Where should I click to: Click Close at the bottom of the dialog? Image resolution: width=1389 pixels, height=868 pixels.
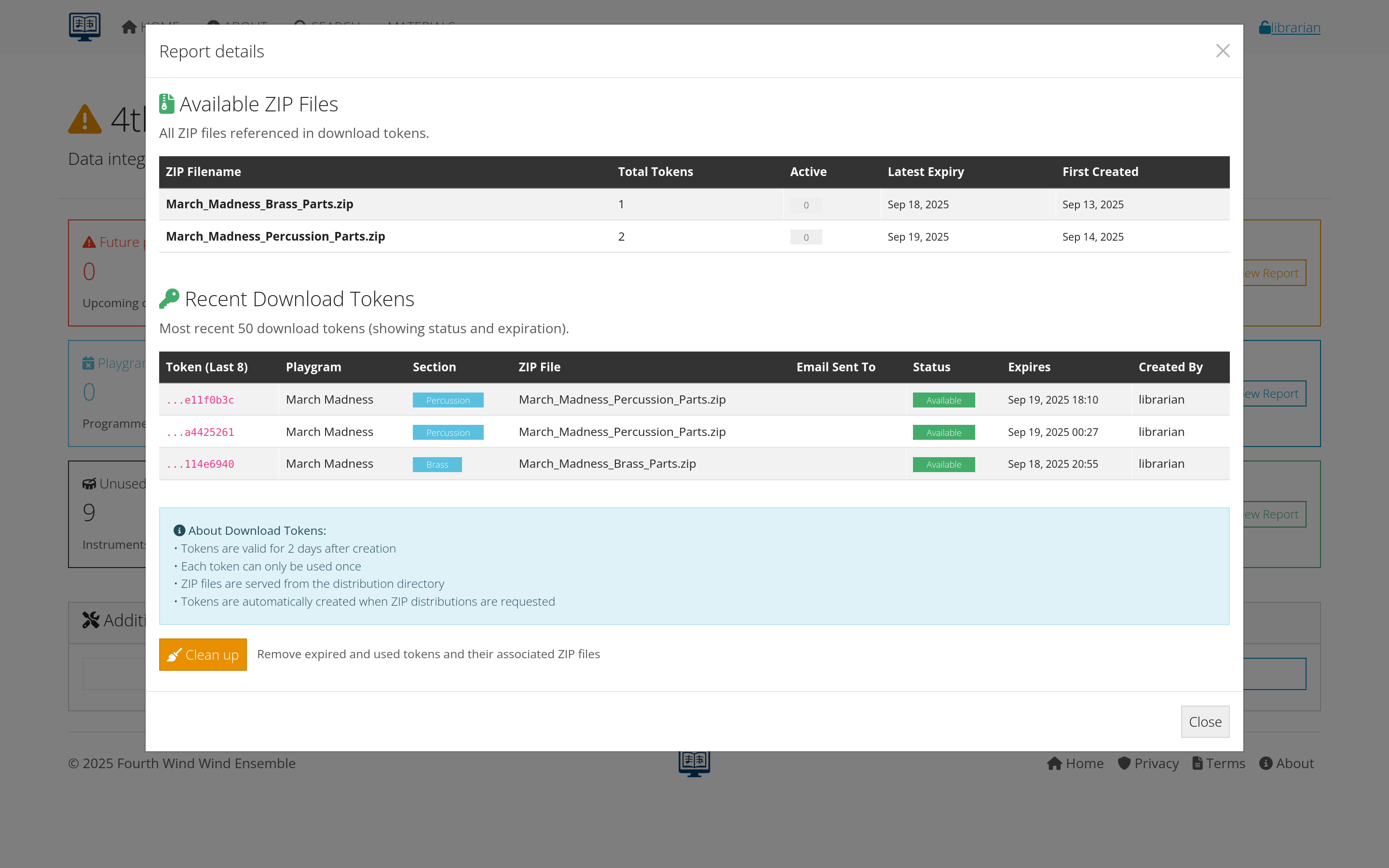point(1204,721)
